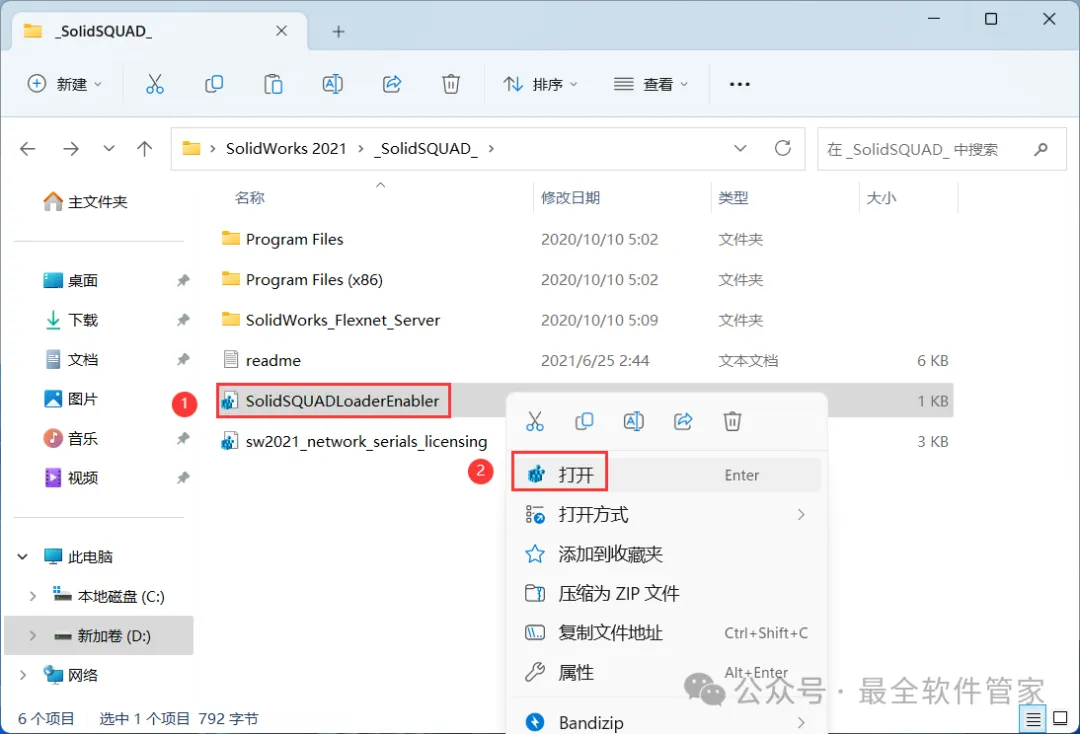Screen dimensions: 1080x734
Task: Click the Delete icon in the context menu
Action: click(x=732, y=421)
